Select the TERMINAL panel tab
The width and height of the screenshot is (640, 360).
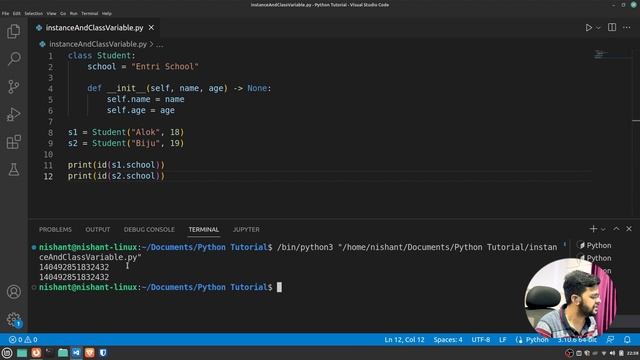[x=204, y=229]
